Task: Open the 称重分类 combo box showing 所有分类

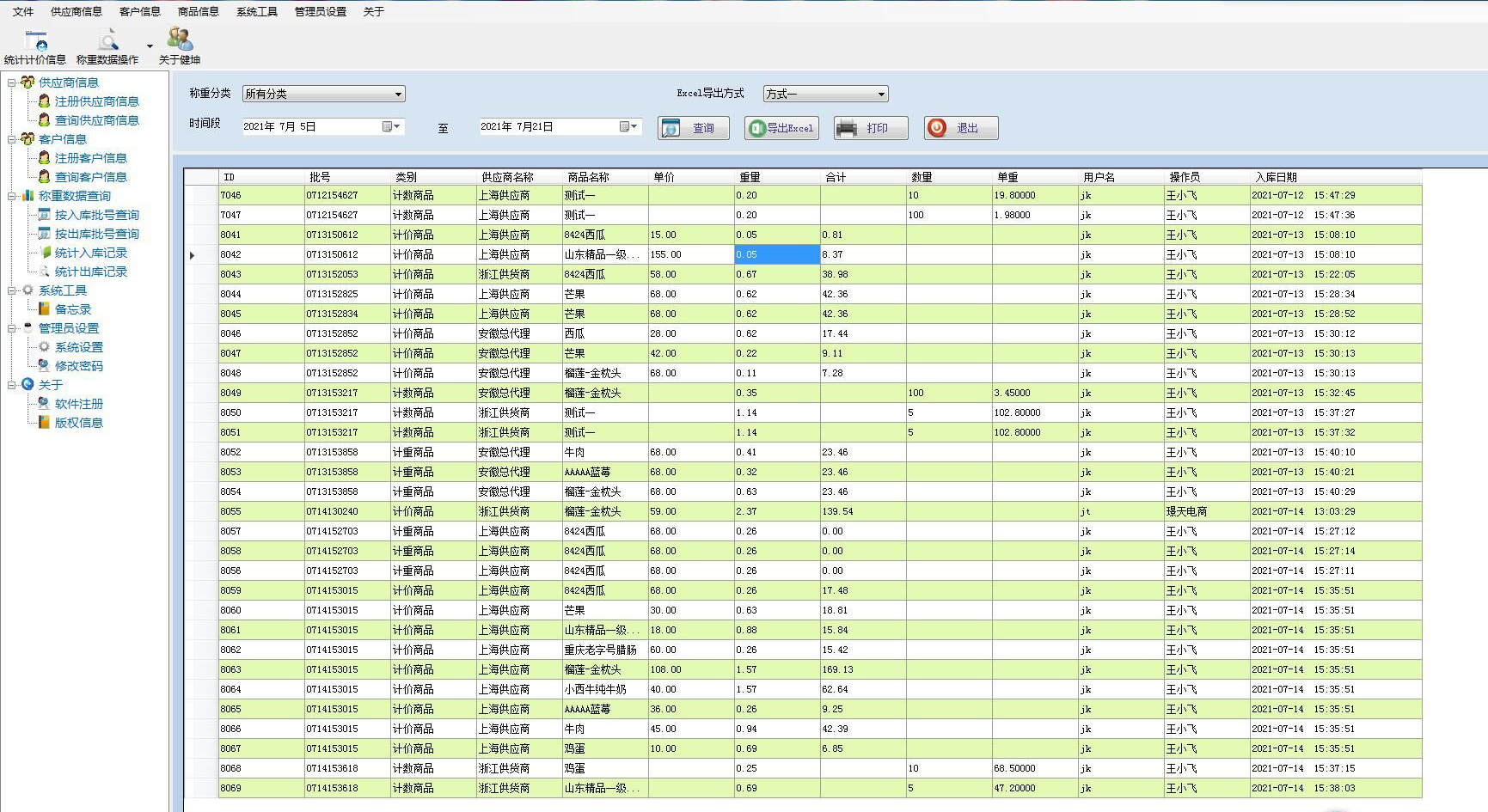Action: (x=323, y=94)
